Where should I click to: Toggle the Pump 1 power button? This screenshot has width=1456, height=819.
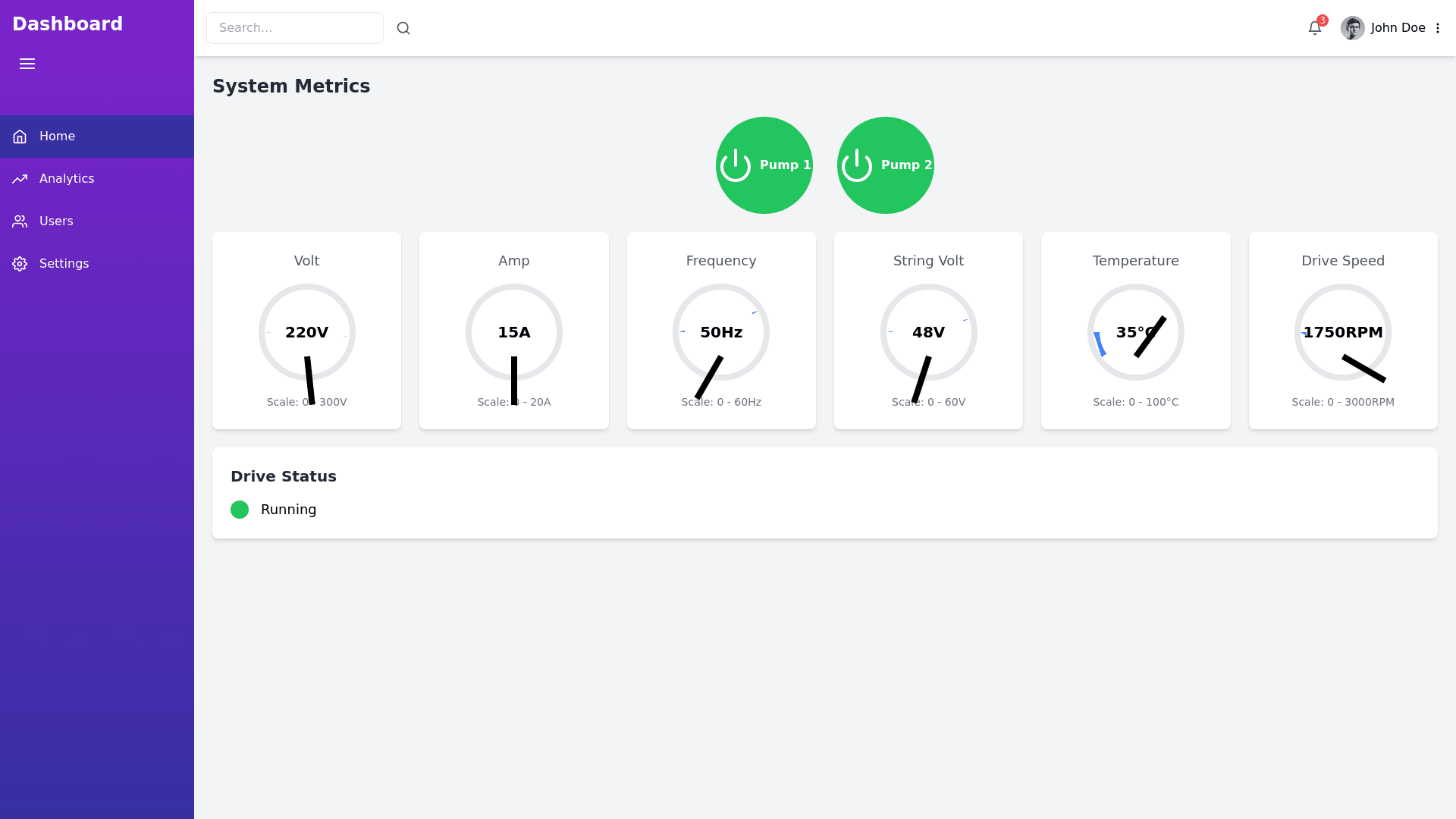(x=764, y=165)
